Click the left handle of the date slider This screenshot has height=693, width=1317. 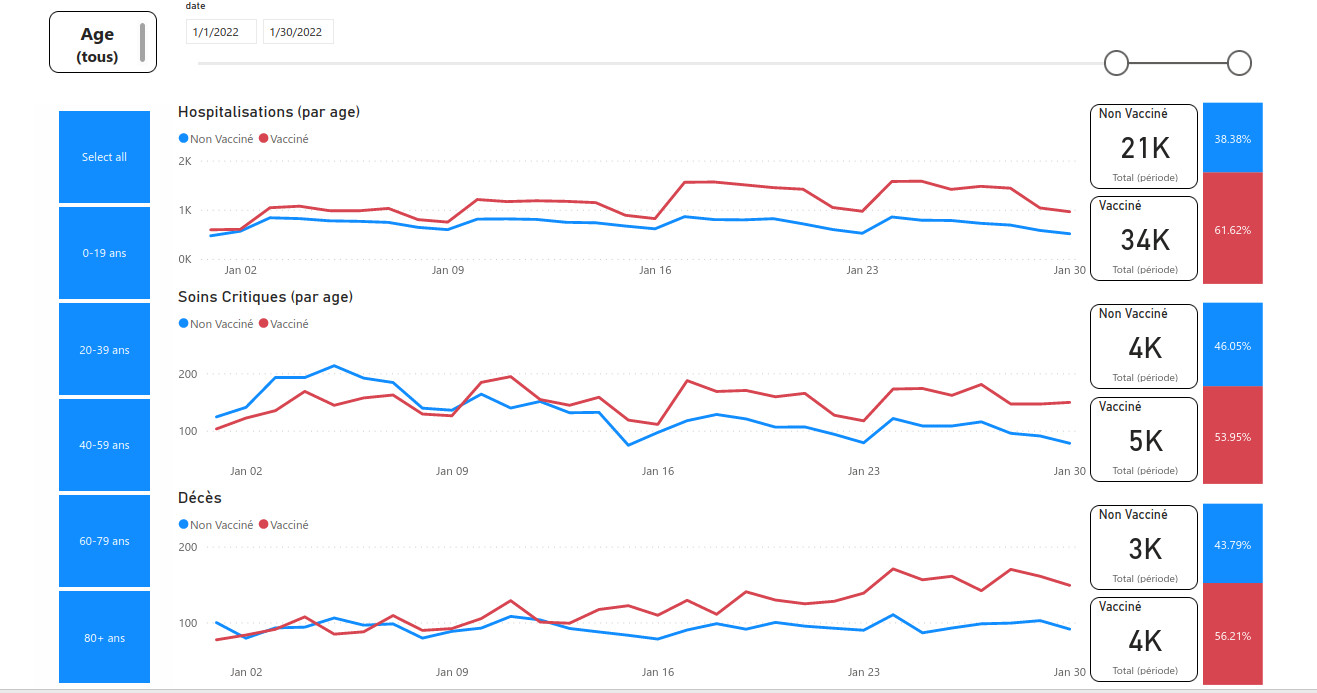(x=1116, y=63)
